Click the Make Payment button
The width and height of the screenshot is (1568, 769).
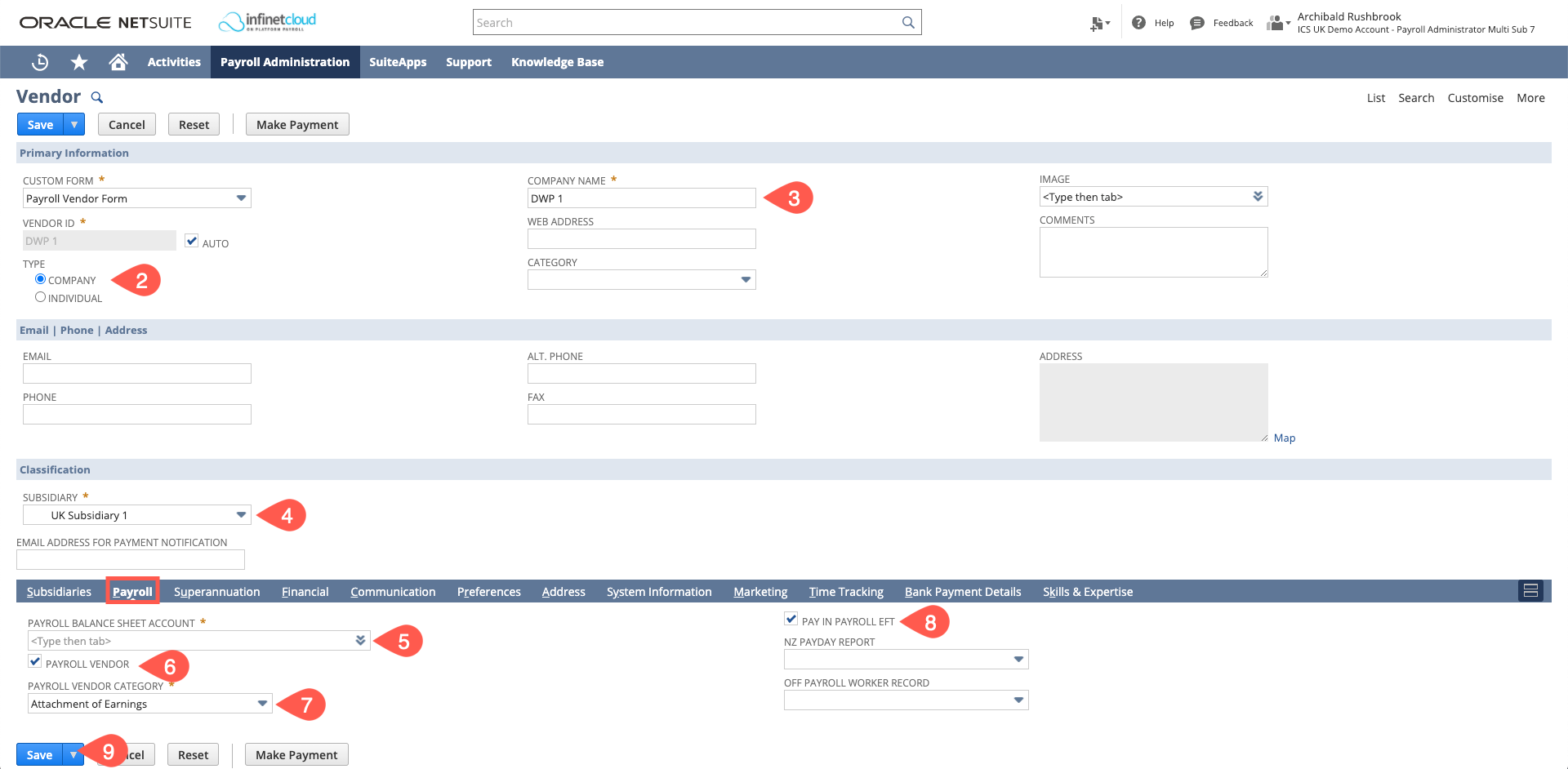point(296,124)
